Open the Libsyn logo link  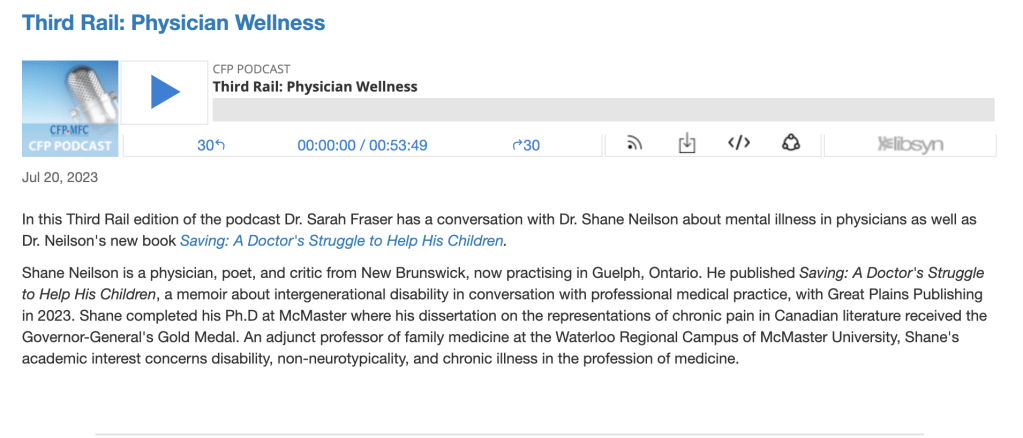(910, 145)
